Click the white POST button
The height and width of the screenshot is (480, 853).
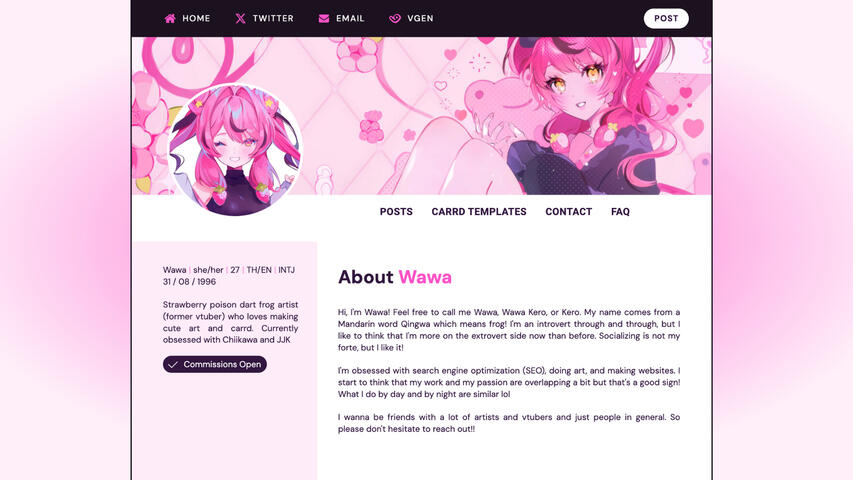666,19
